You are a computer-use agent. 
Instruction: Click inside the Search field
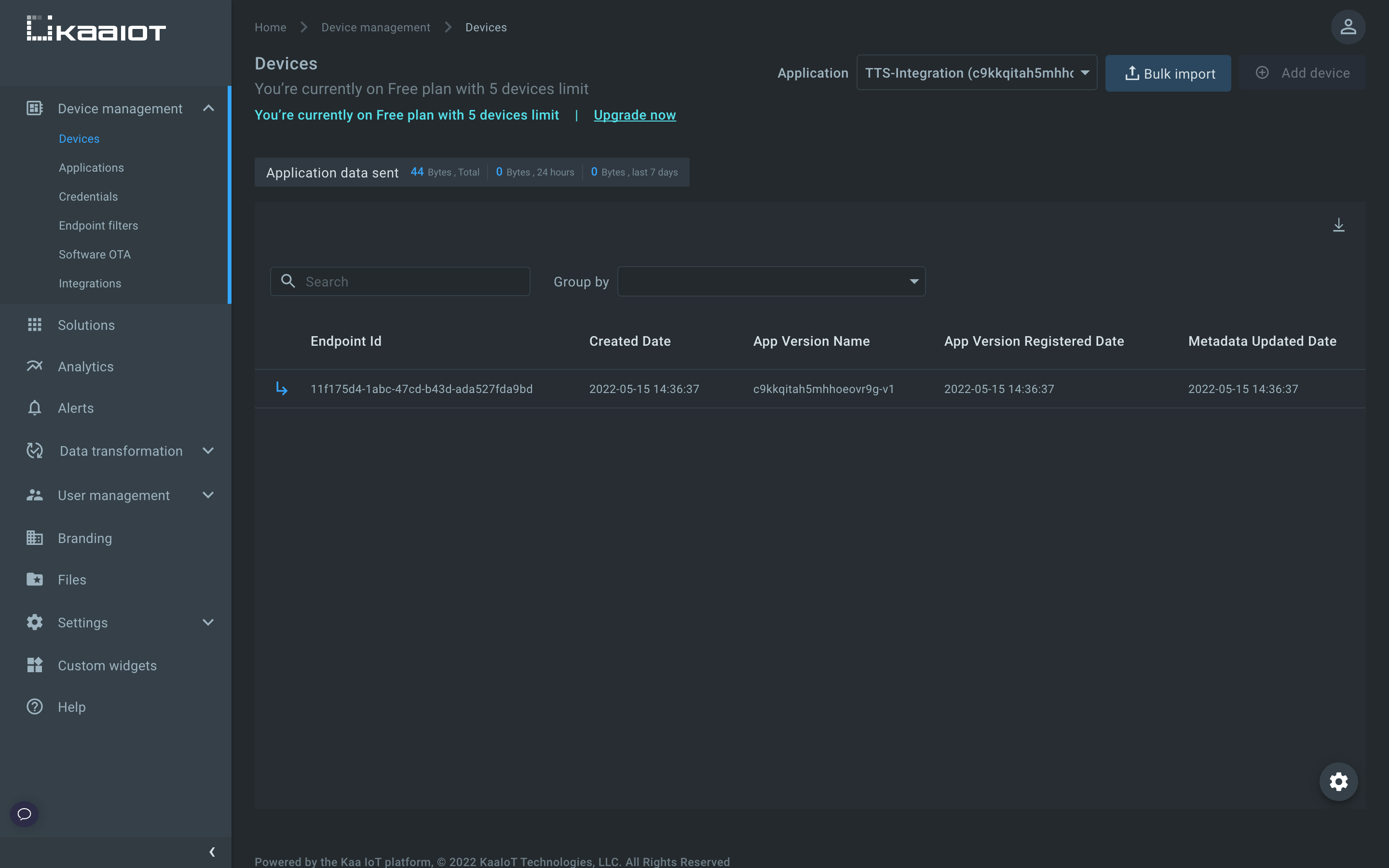pyautogui.click(x=400, y=281)
